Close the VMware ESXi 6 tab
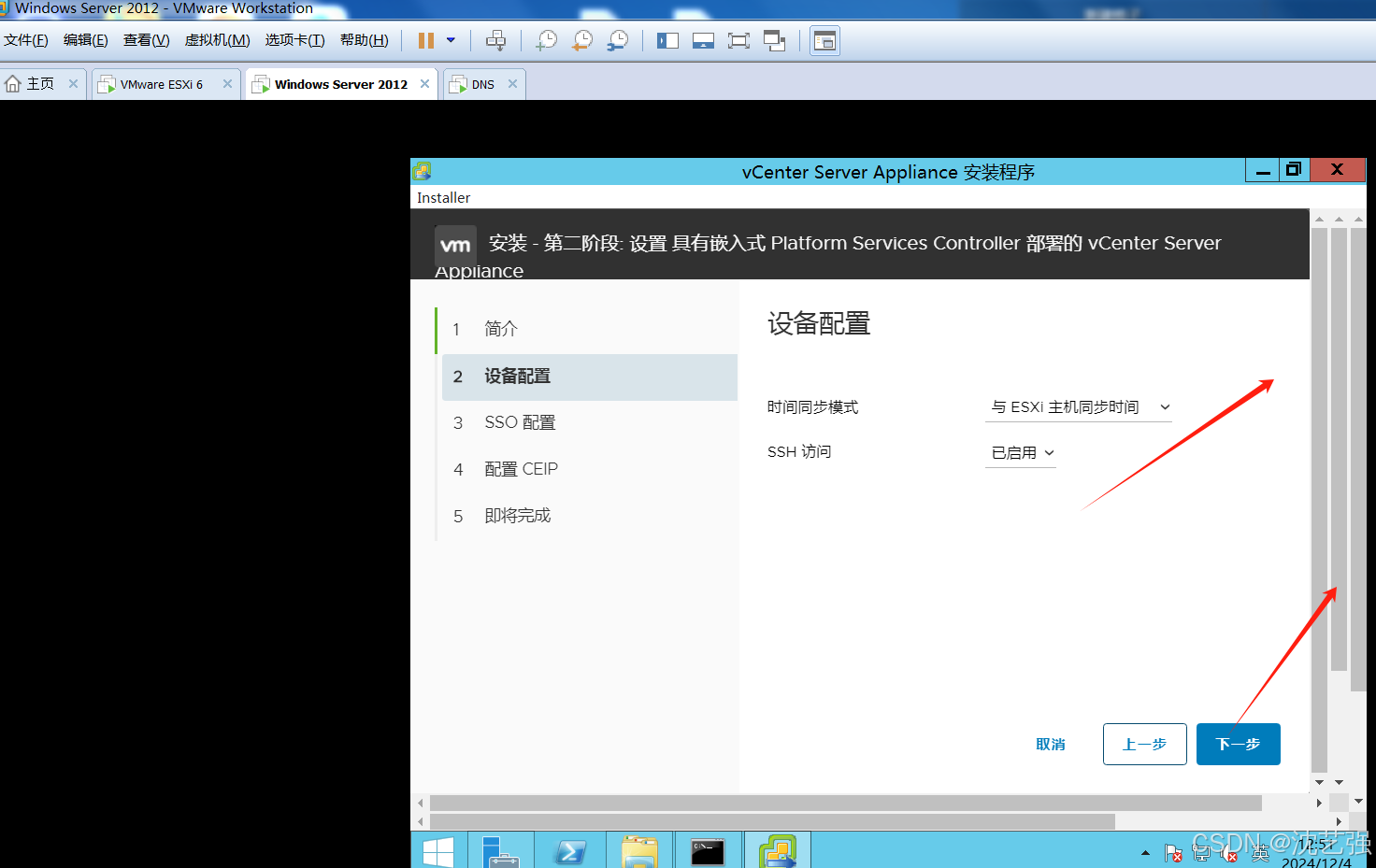The height and width of the screenshot is (868, 1376). (x=227, y=83)
